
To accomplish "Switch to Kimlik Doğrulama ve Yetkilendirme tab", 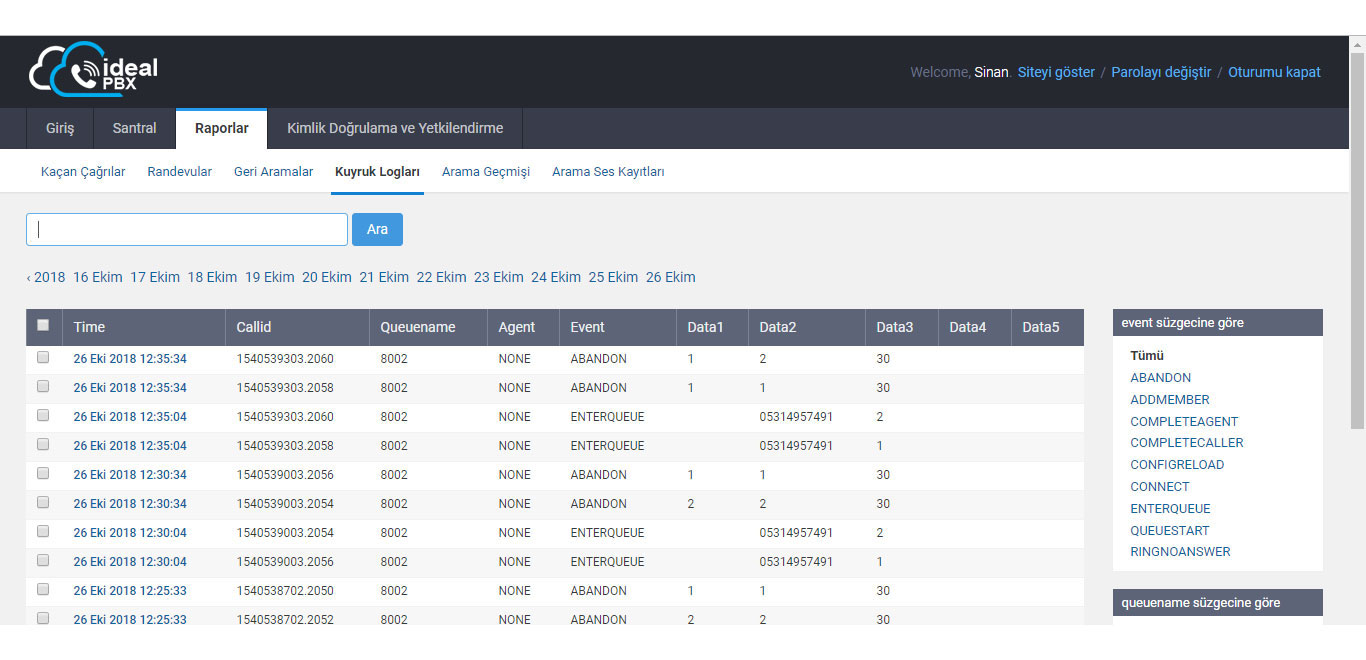I will click(x=395, y=128).
